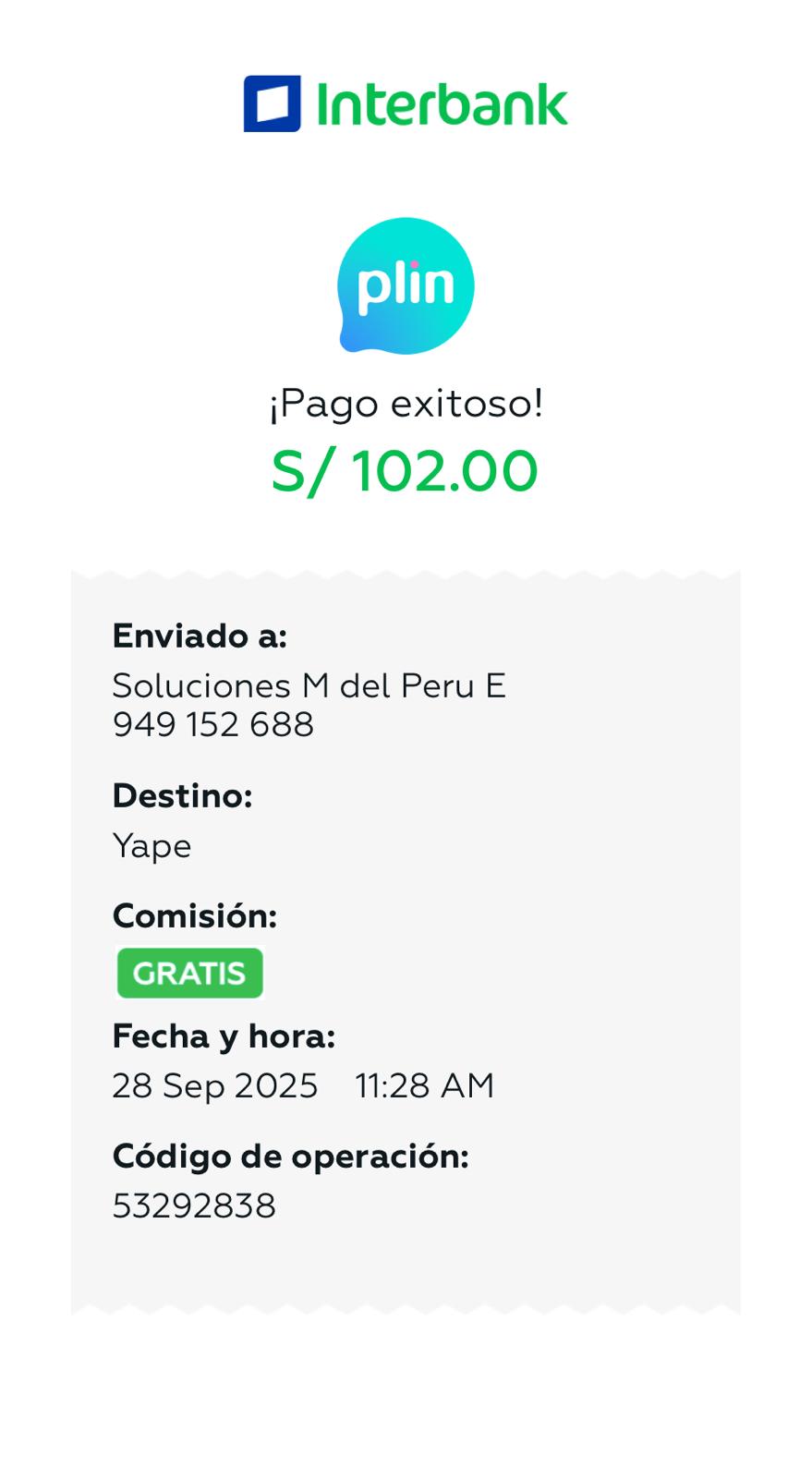Image resolution: width=812 pixels, height=1478 pixels.
Task: Click the green GRATIS badge
Action: click(189, 973)
